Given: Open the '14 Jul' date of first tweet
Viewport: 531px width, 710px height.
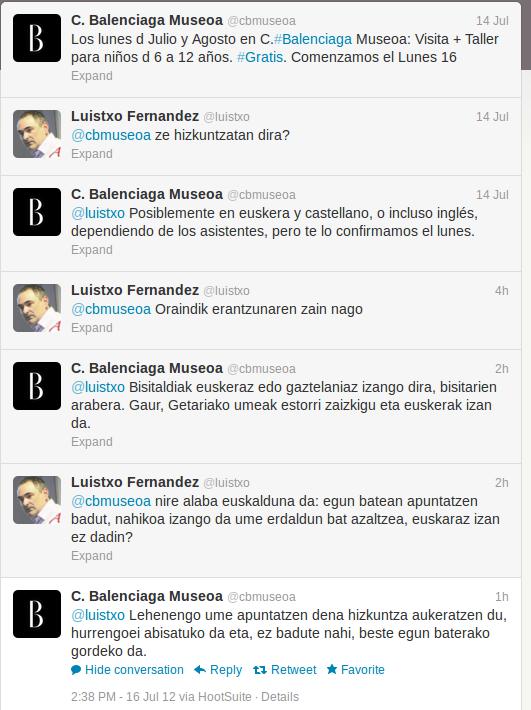Looking at the screenshot, I should 492,21.
